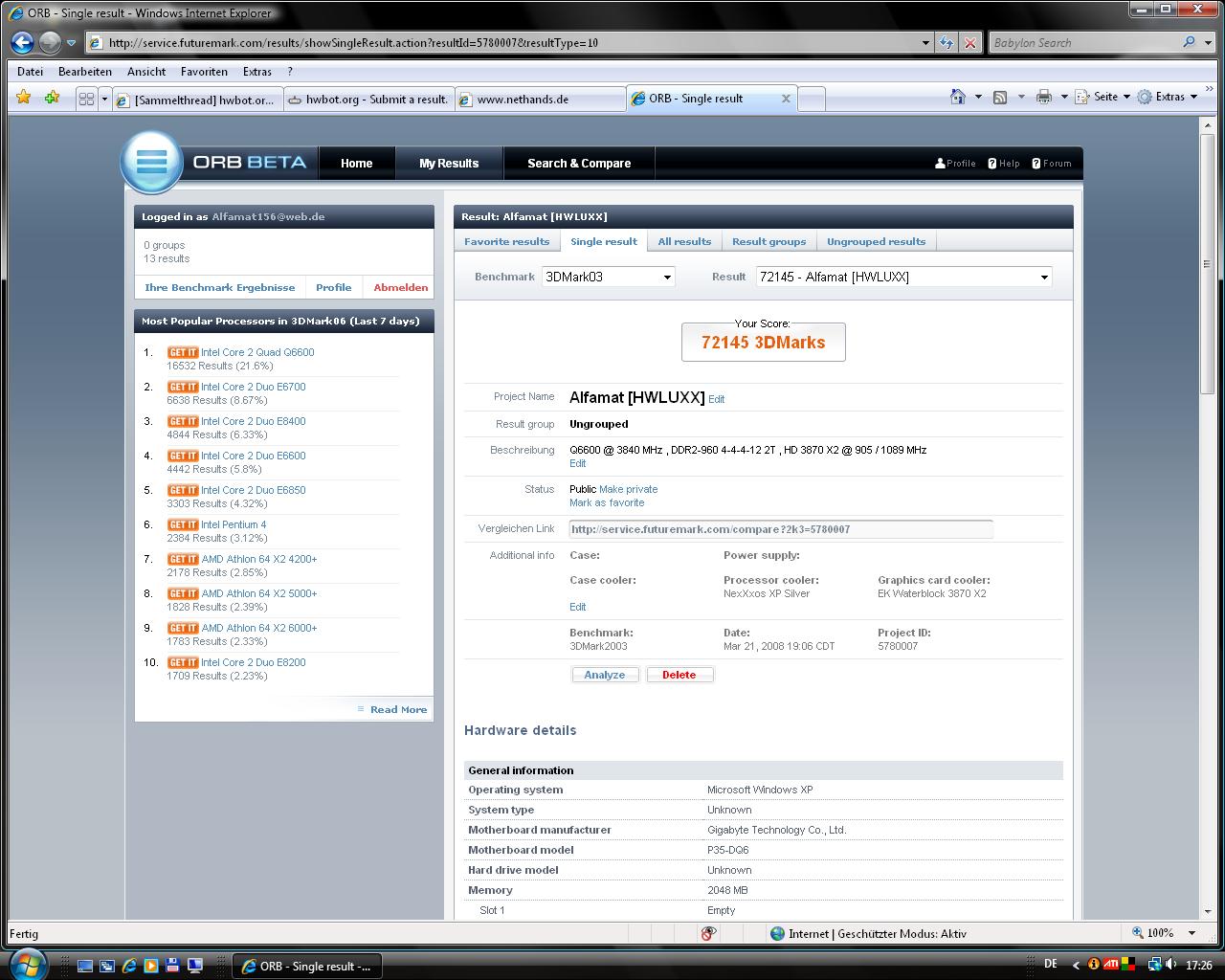Close the ORB - Single result tab

(x=786, y=99)
